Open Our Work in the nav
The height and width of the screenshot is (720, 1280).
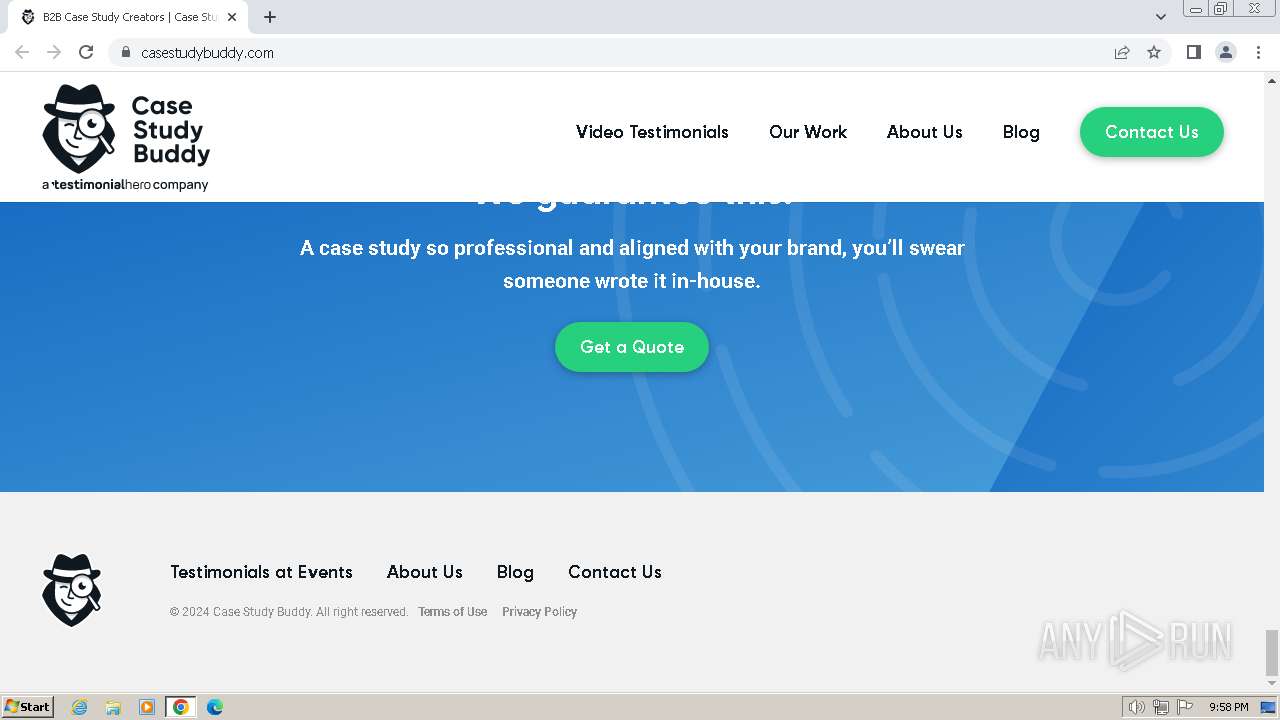tap(808, 132)
